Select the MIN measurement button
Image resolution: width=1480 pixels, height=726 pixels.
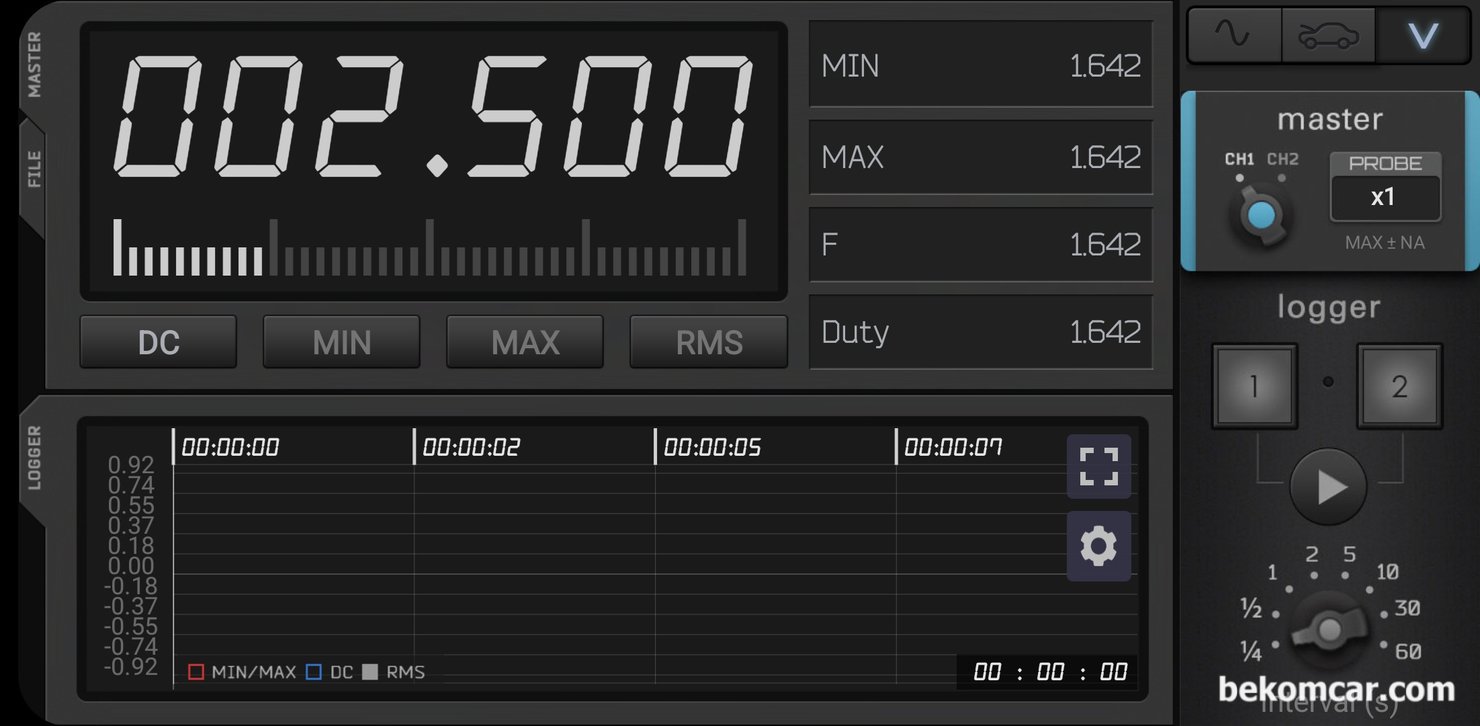pos(341,342)
